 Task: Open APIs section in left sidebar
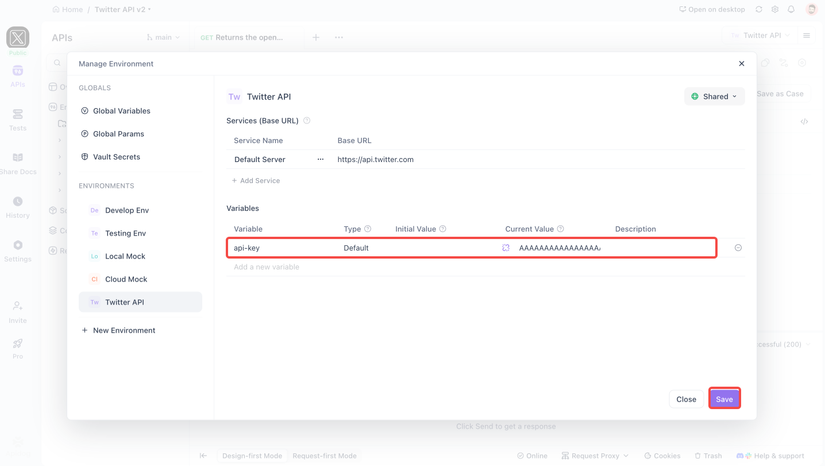pos(17,76)
